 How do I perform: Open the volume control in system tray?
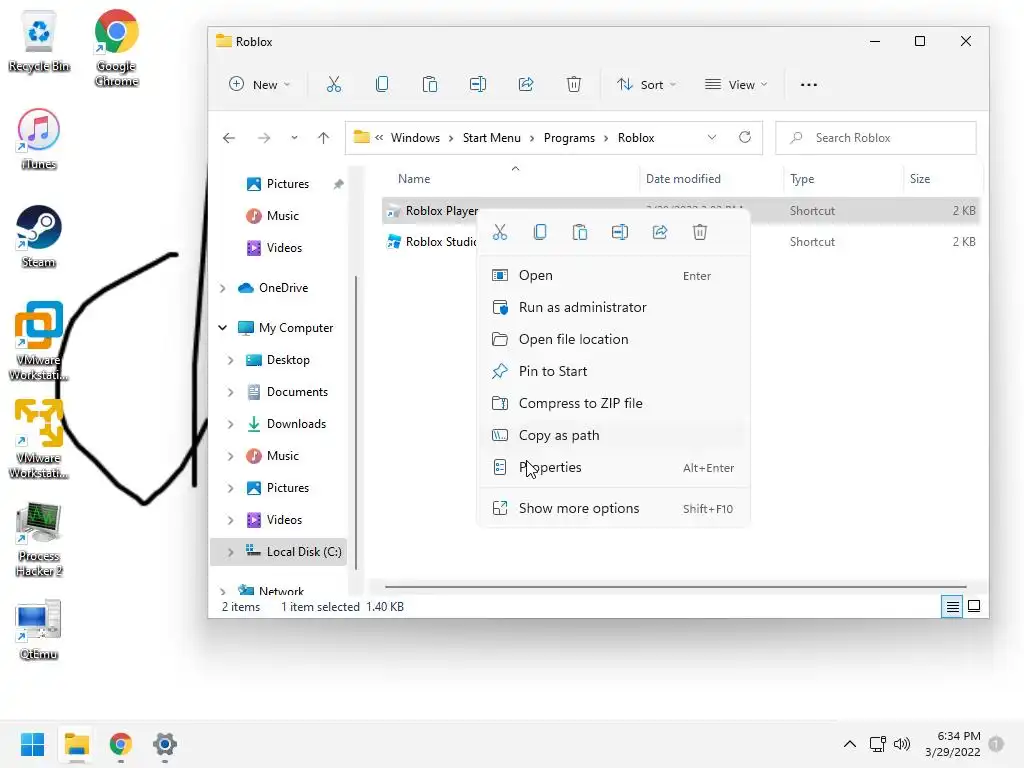click(902, 744)
